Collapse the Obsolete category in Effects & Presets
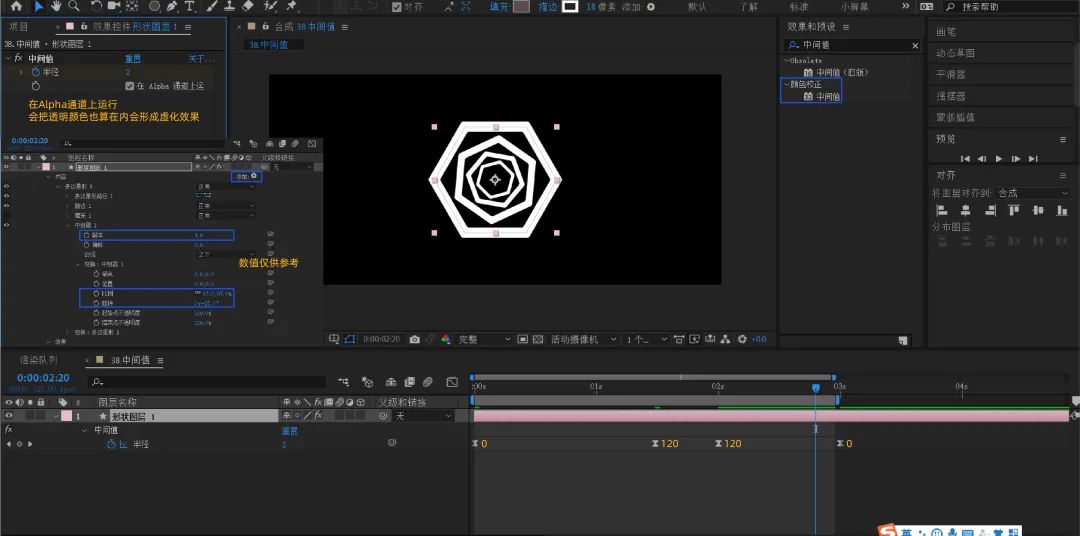The image size is (1080, 536). (786, 61)
